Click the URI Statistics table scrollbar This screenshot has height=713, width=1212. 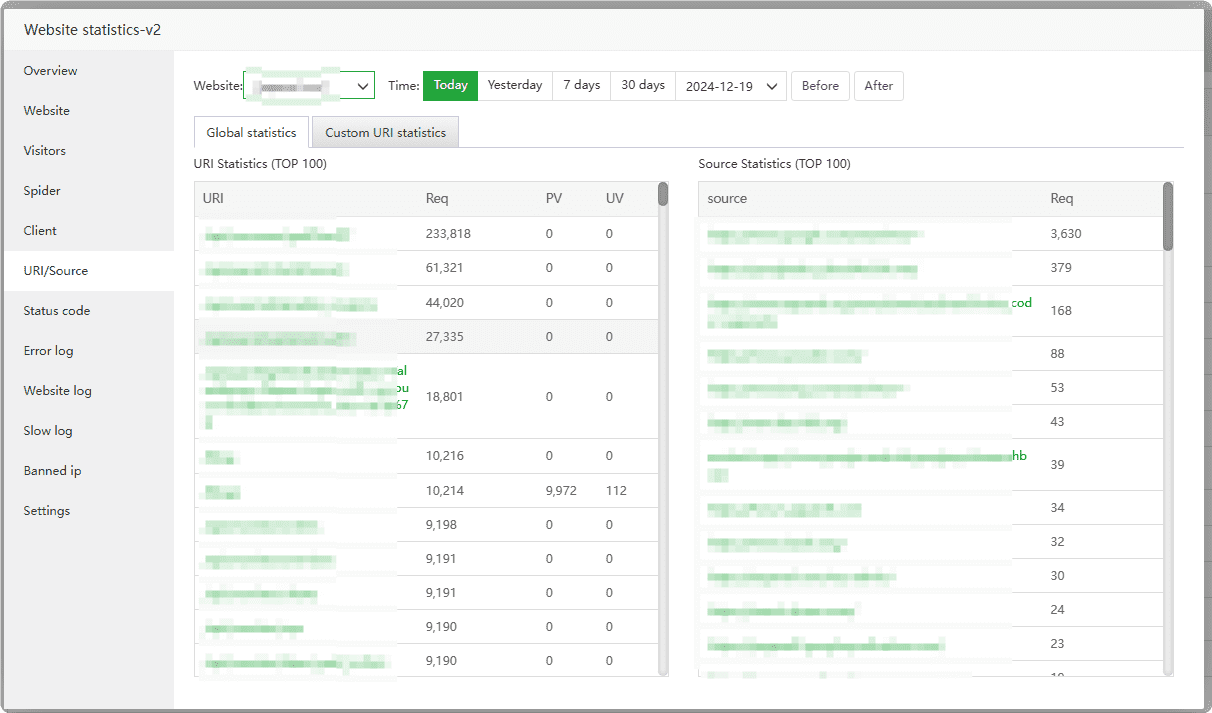663,194
